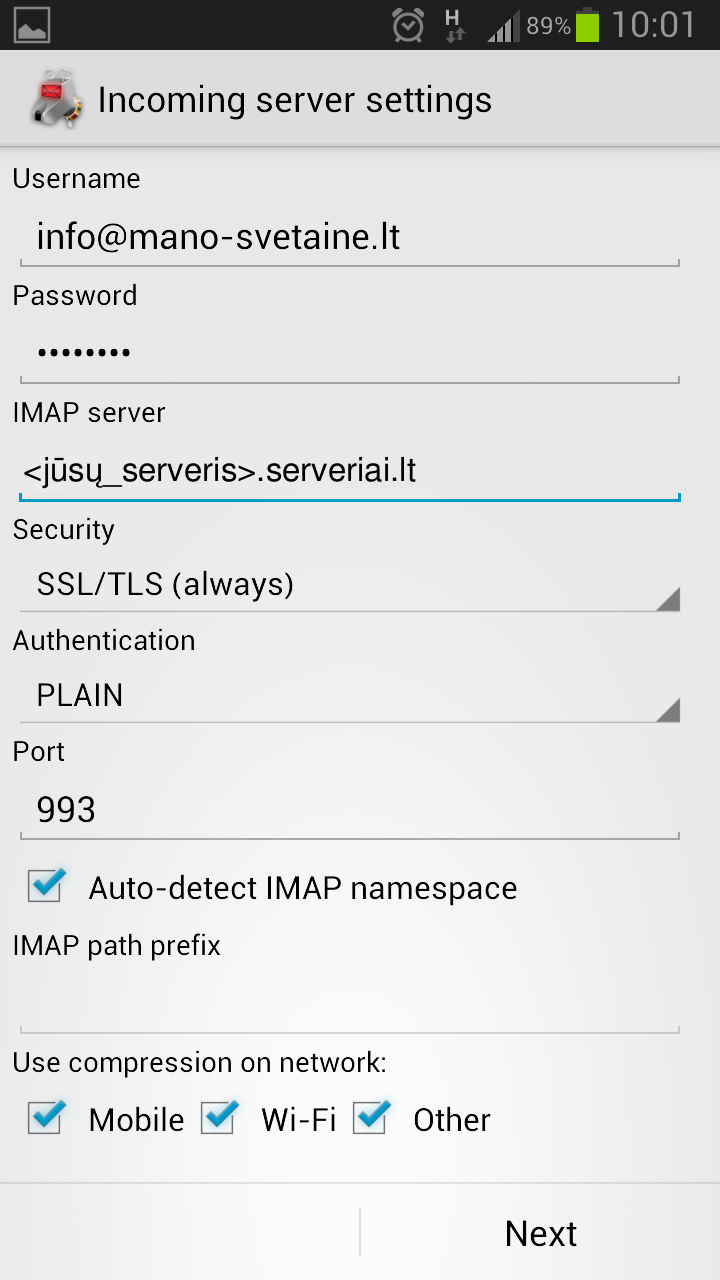720x1280 pixels.
Task: Tap the mobile data H indicator icon
Action: click(x=454, y=25)
